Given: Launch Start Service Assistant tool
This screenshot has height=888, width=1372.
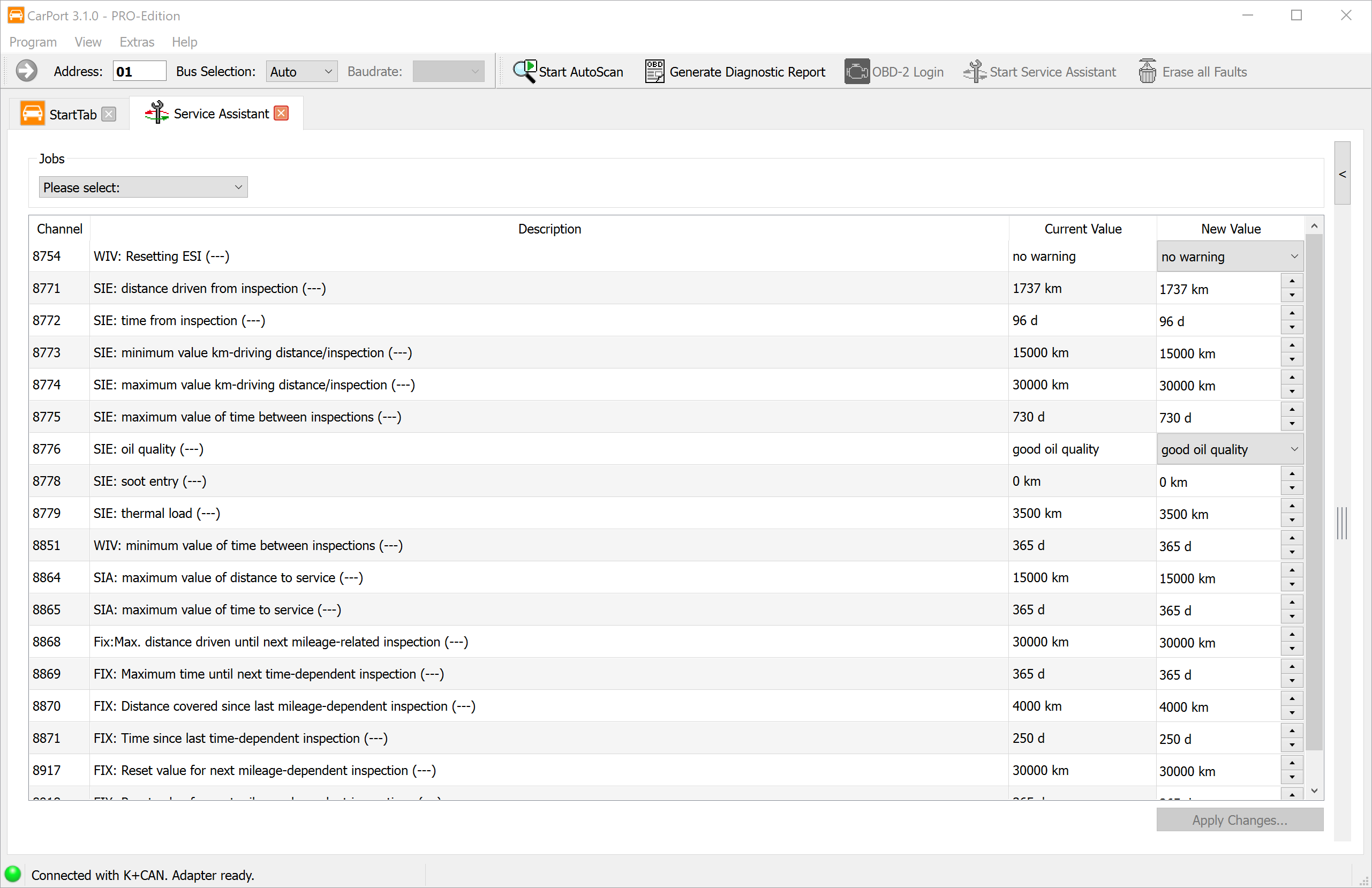Looking at the screenshot, I should point(1039,72).
